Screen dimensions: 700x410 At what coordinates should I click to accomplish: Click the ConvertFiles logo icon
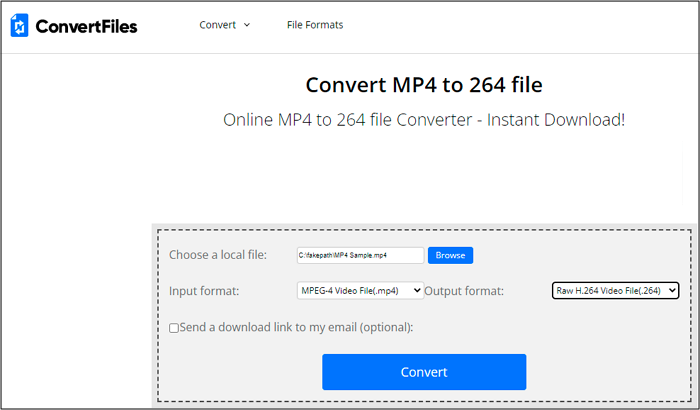point(19,25)
